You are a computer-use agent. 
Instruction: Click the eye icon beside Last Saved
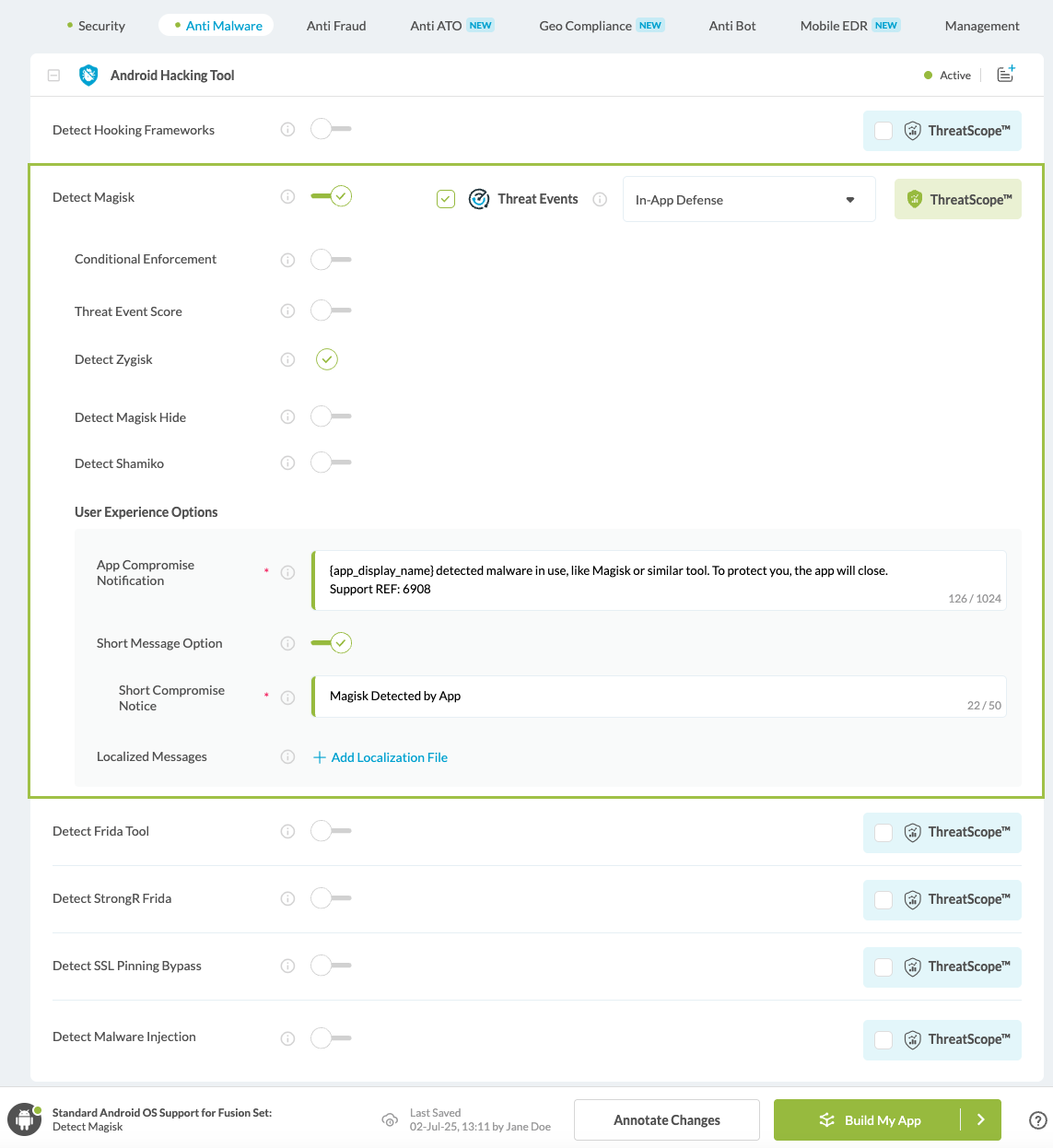pyautogui.click(x=390, y=1119)
